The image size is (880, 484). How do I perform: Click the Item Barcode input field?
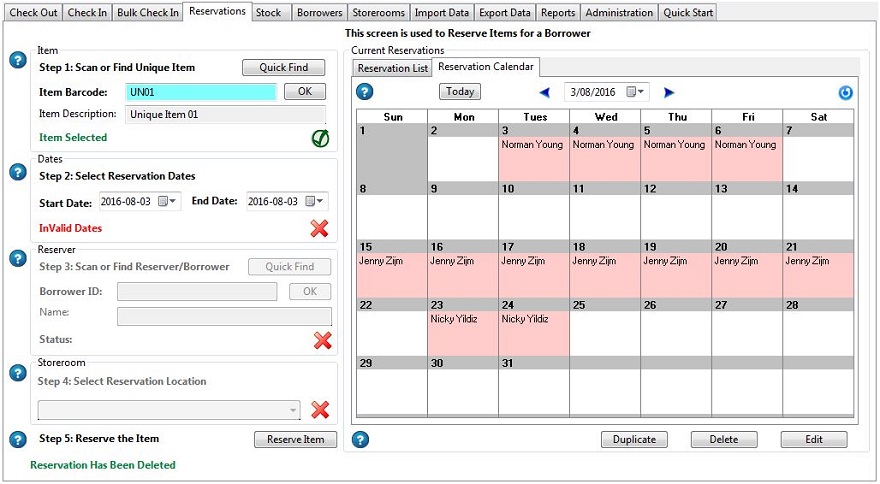click(200, 92)
